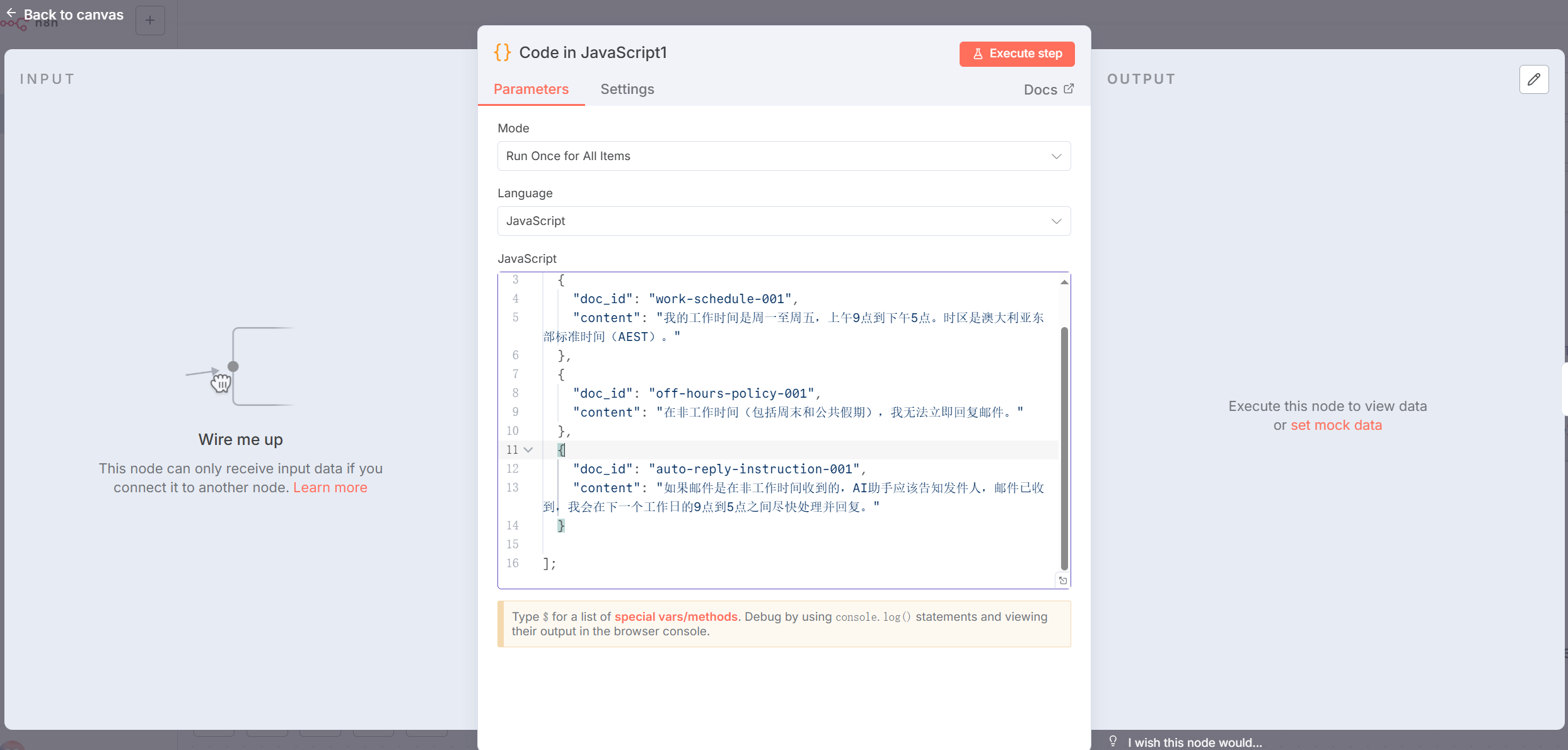Click the flask icon inside Execute step

point(978,54)
